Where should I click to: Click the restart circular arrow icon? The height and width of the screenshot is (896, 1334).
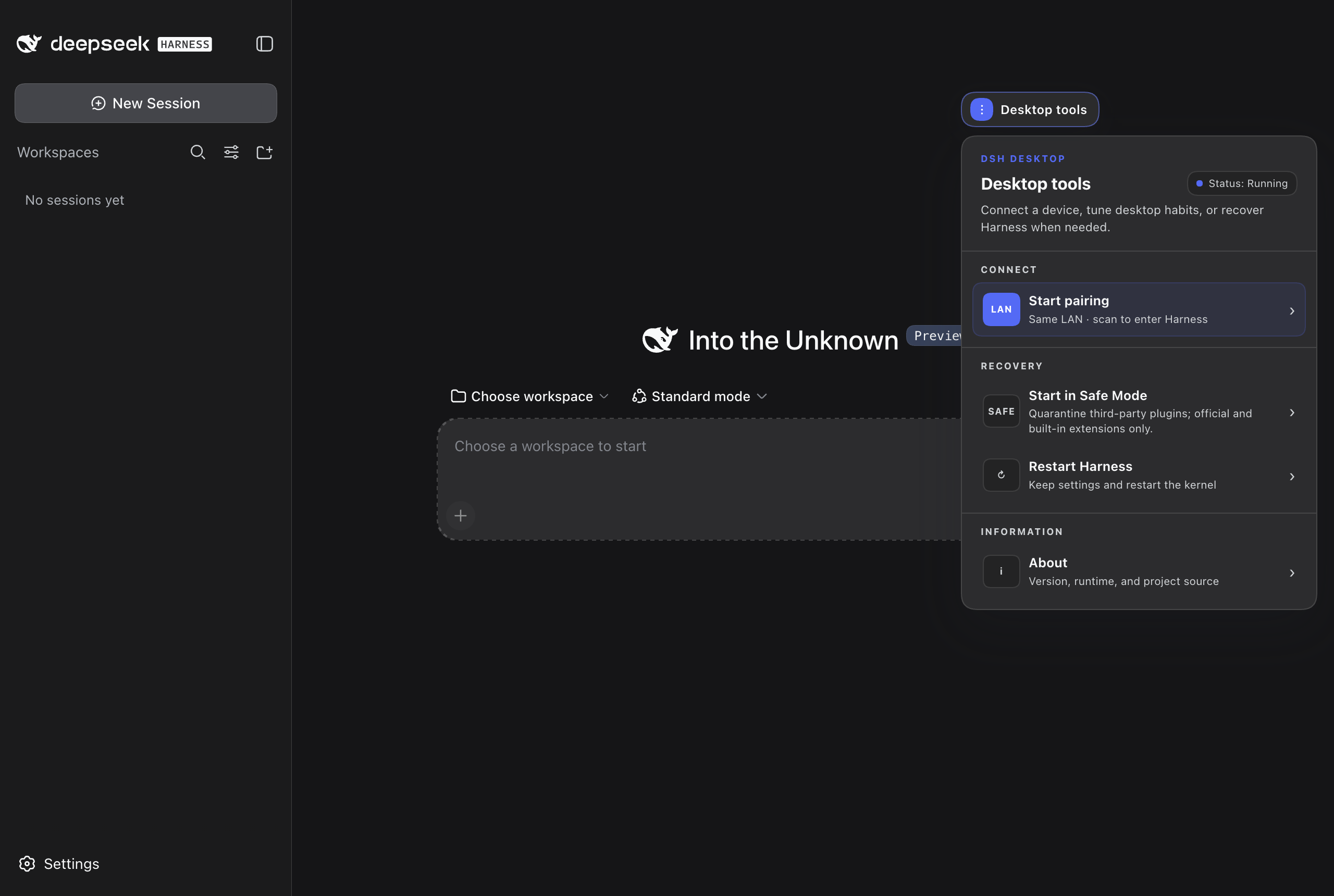tap(1001, 475)
